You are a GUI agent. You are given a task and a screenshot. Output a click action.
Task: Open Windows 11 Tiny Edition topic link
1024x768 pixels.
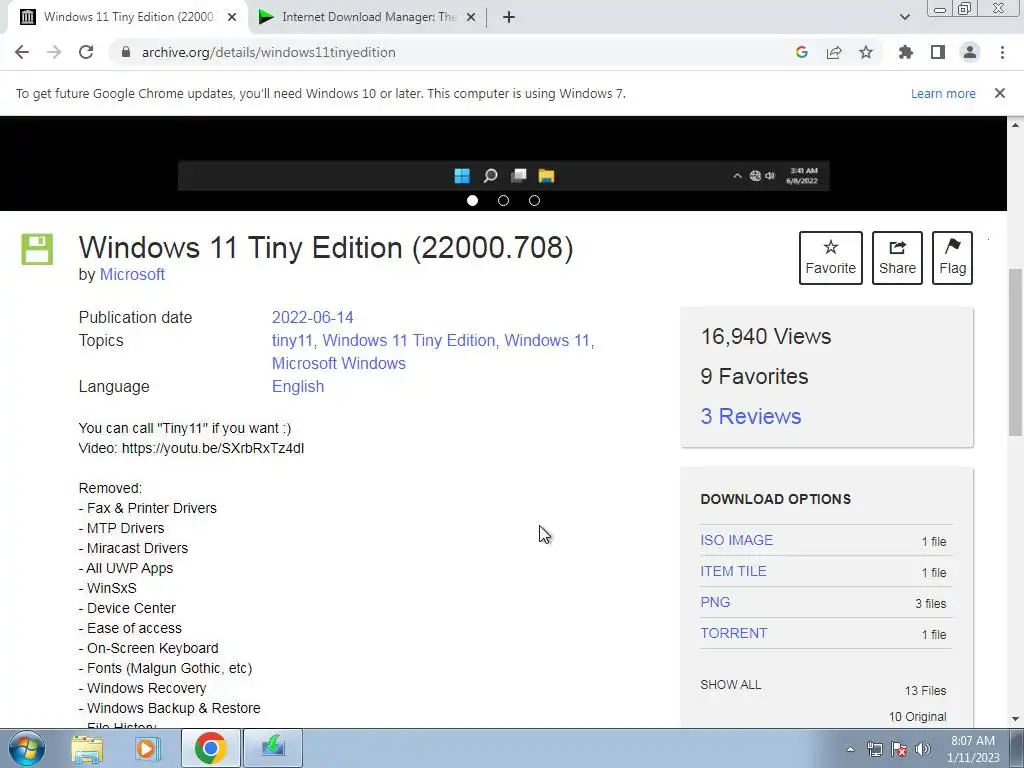[409, 340]
